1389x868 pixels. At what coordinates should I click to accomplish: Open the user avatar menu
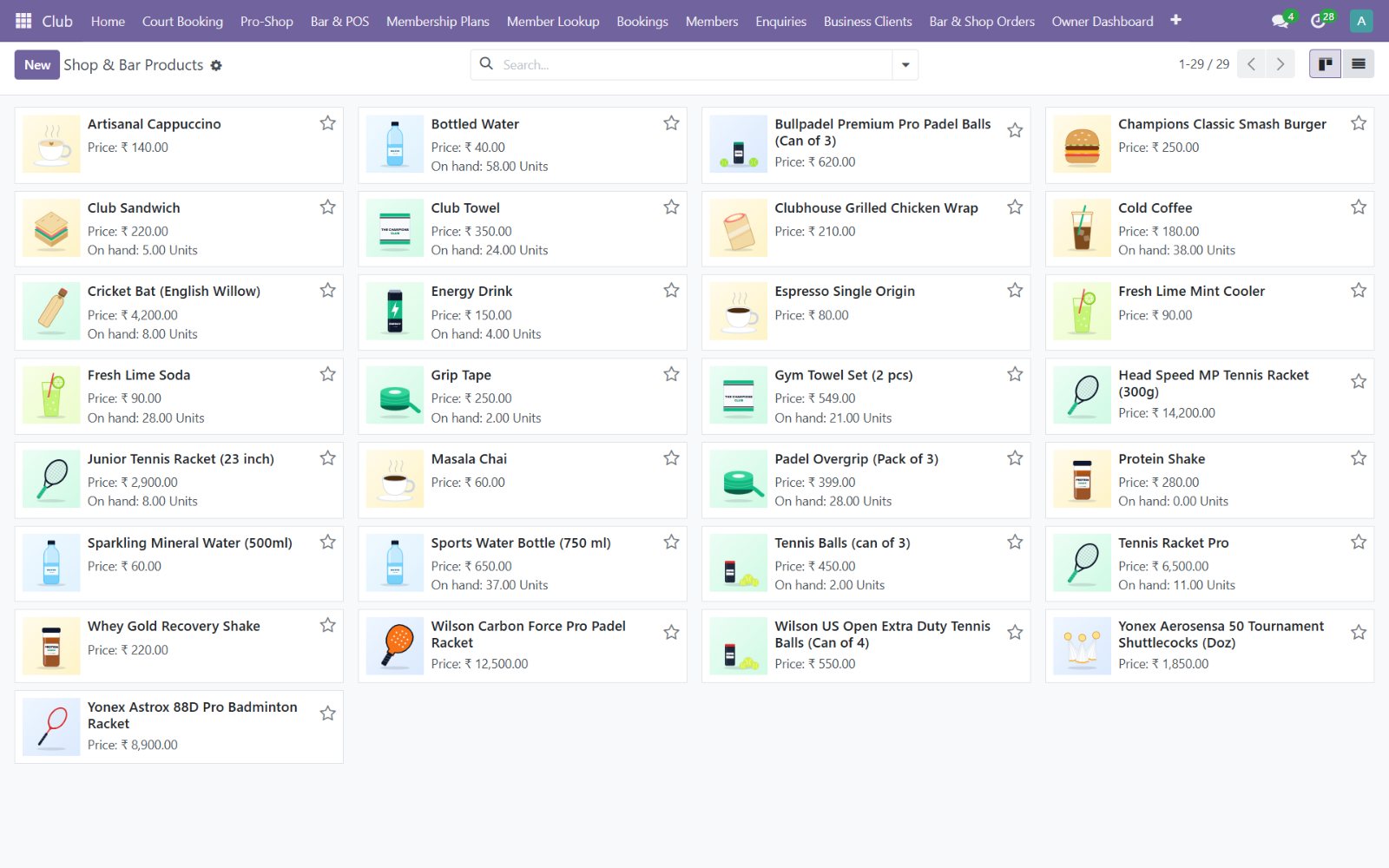1361,21
